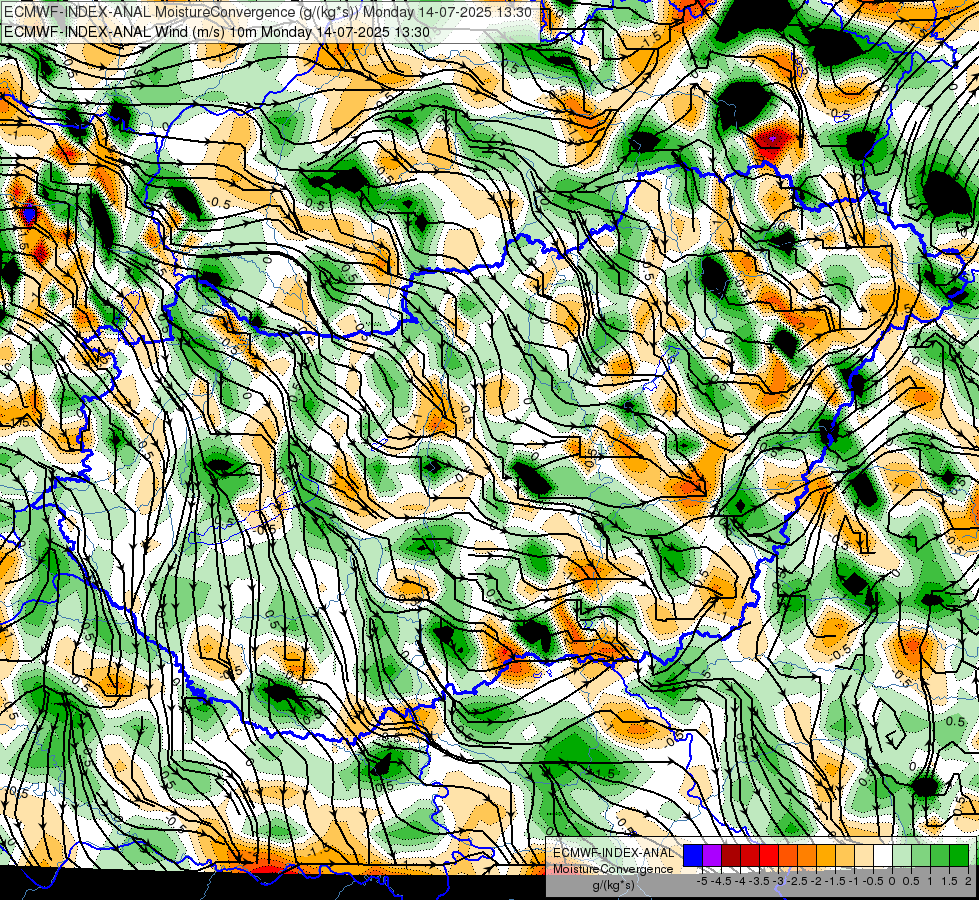Click the amber swatch between -2 and -1.5
This screenshot has height=900, width=979.
click(x=826, y=855)
